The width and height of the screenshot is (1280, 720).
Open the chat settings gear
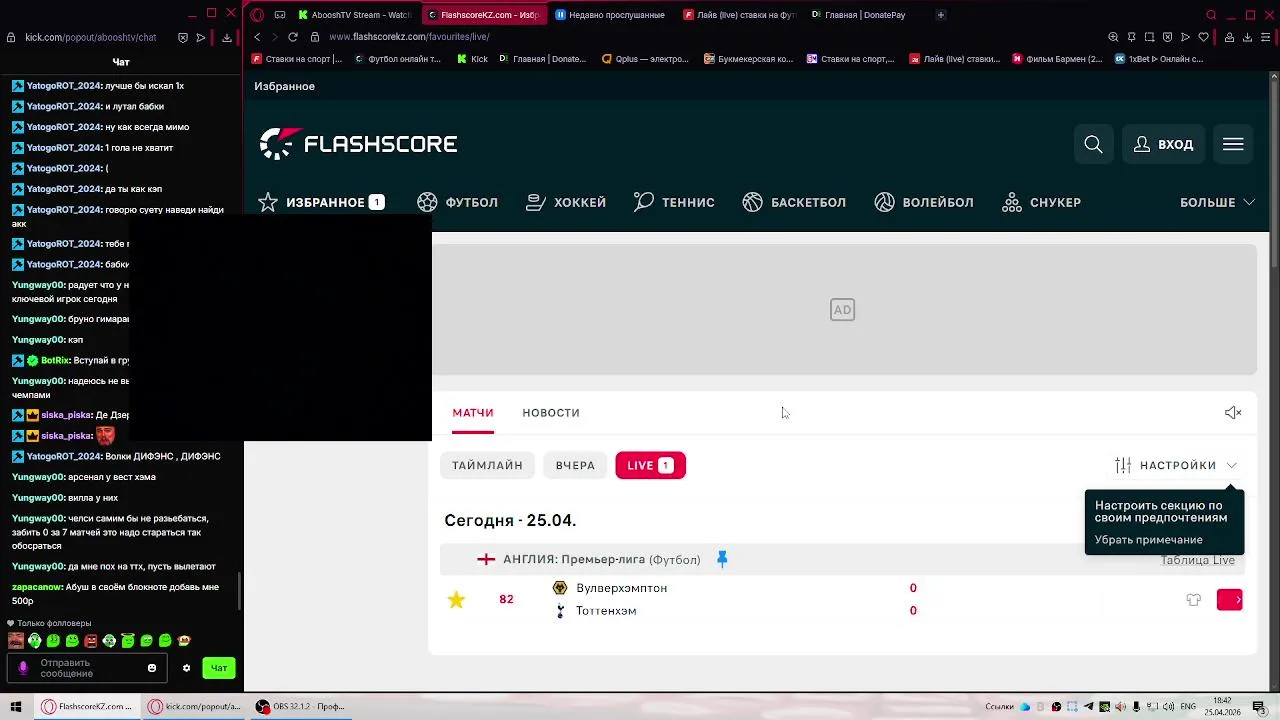186,668
